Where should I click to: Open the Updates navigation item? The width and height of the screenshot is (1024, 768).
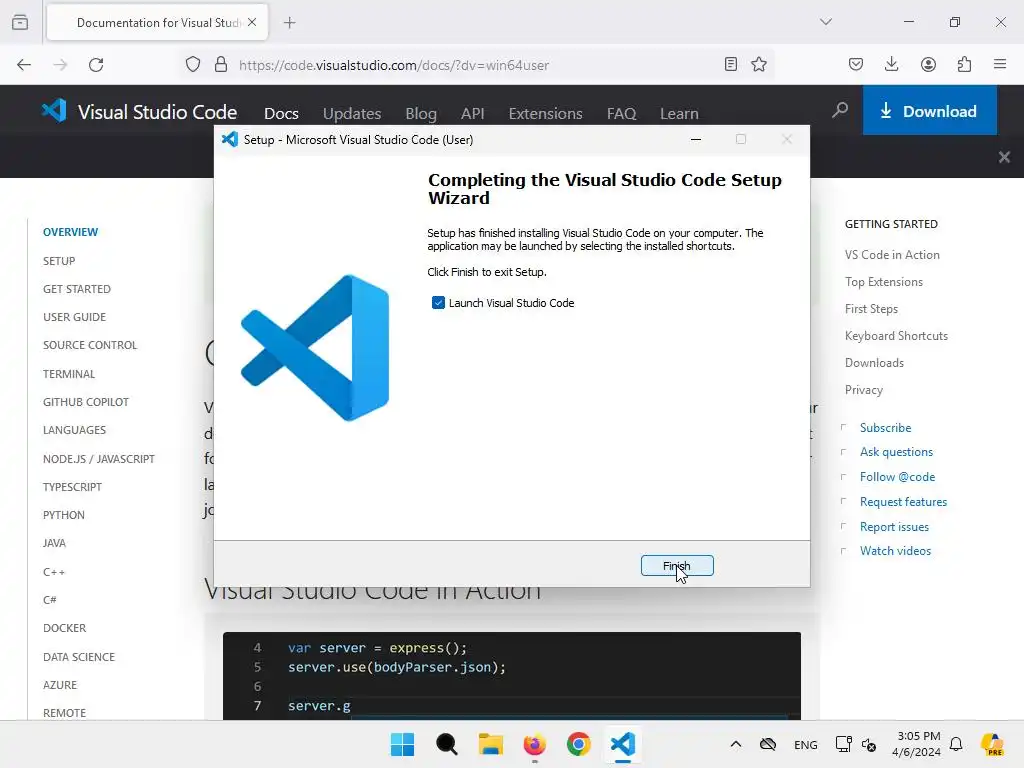[x=352, y=114]
